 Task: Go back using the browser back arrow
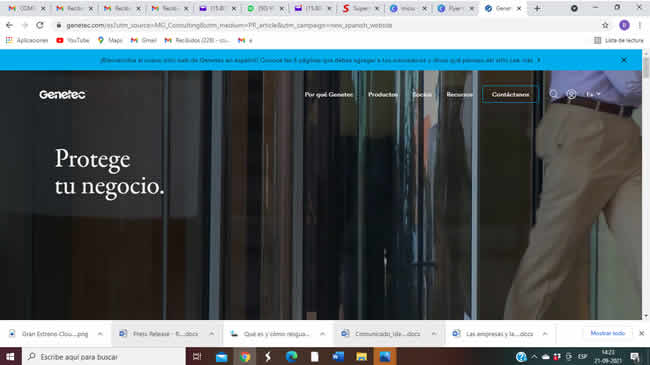click(x=9, y=25)
